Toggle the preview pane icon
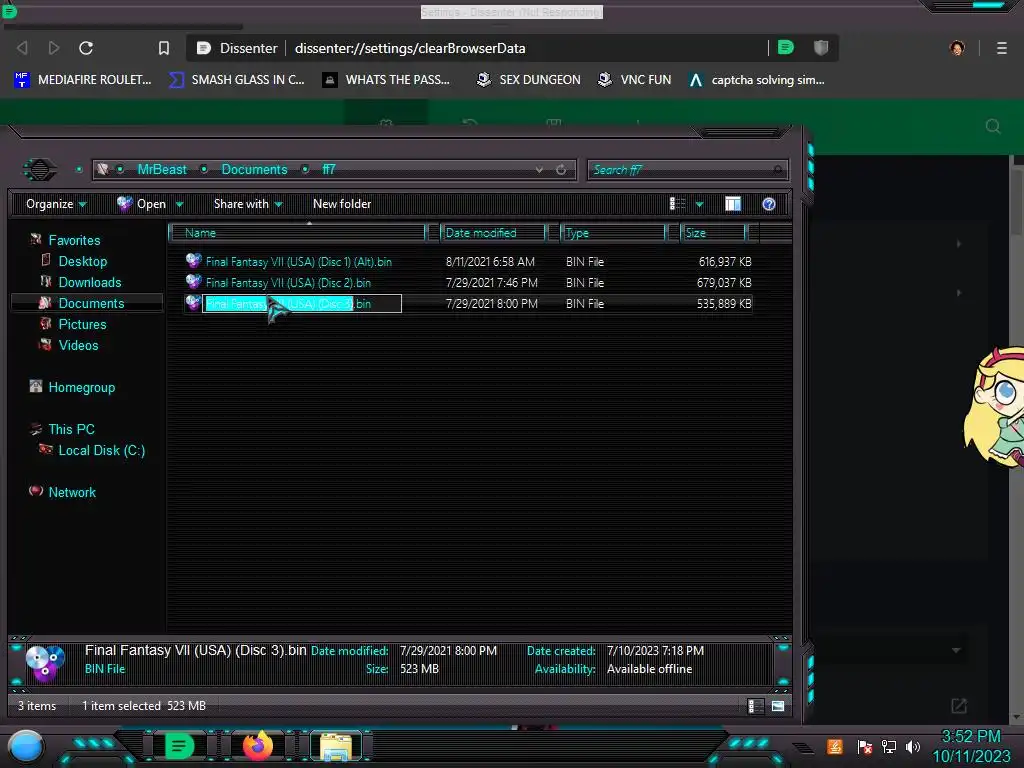The width and height of the screenshot is (1024, 768). 733,204
